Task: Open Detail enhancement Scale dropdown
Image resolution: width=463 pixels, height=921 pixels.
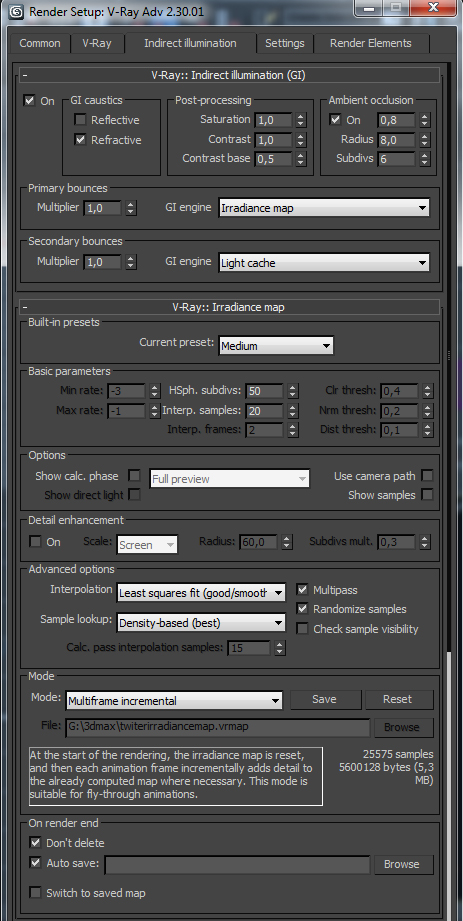Action: pyautogui.click(x=147, y=544)
